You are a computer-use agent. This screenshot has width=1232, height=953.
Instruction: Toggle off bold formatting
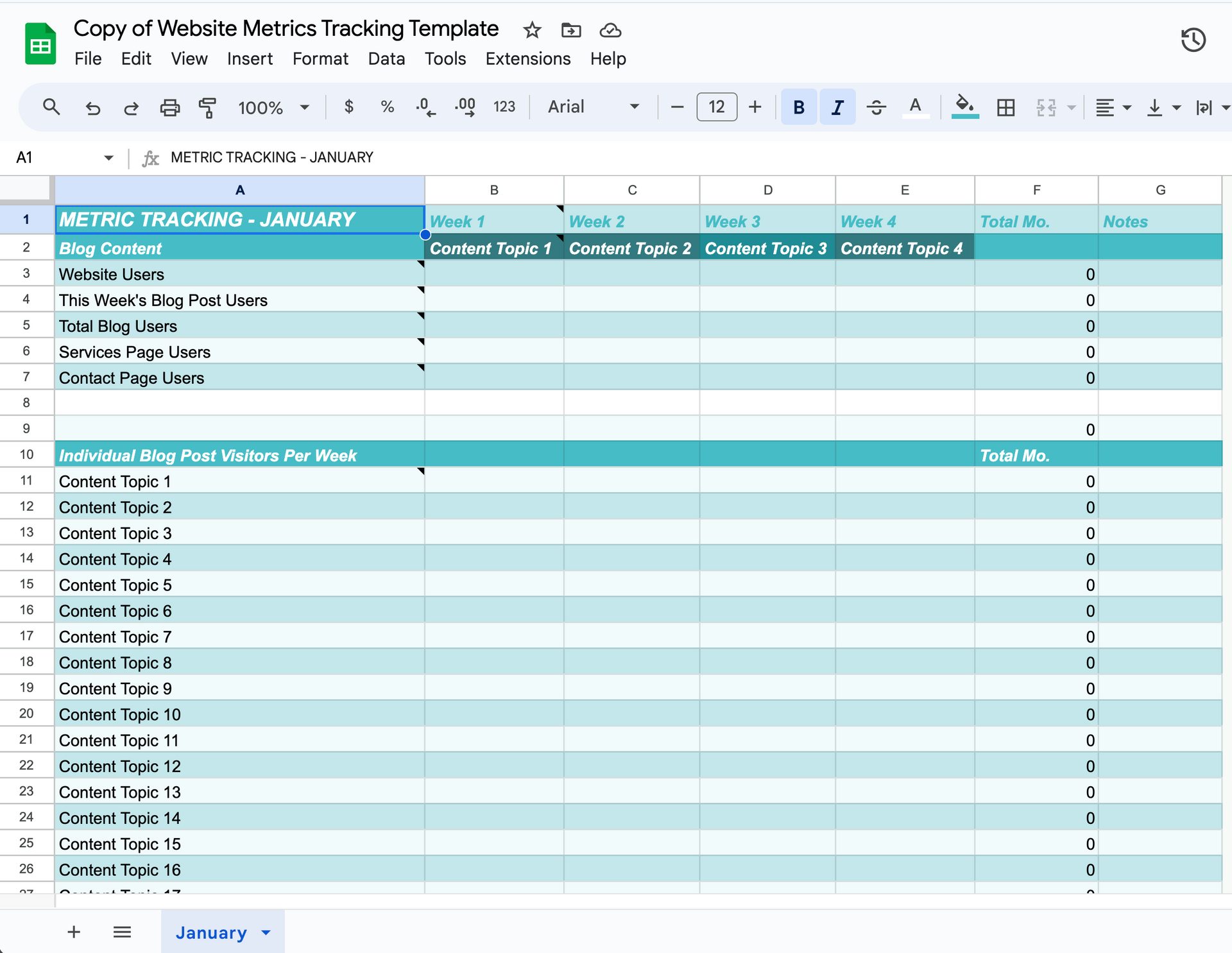pyautogui.click(x=798, y=107)
